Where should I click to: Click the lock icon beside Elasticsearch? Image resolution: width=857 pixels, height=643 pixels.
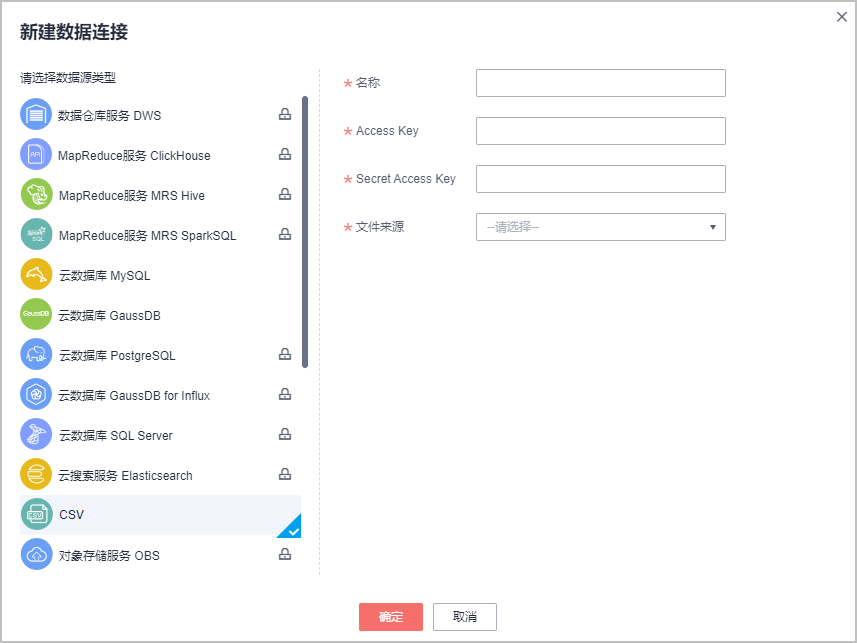tap(285, 474)
